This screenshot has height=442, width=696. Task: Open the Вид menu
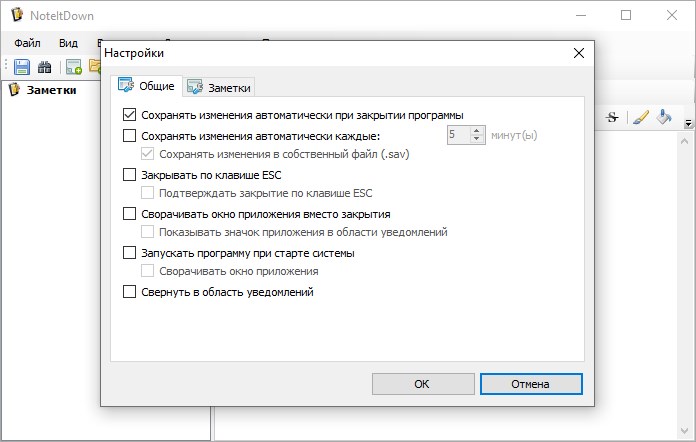pos(68,43)
